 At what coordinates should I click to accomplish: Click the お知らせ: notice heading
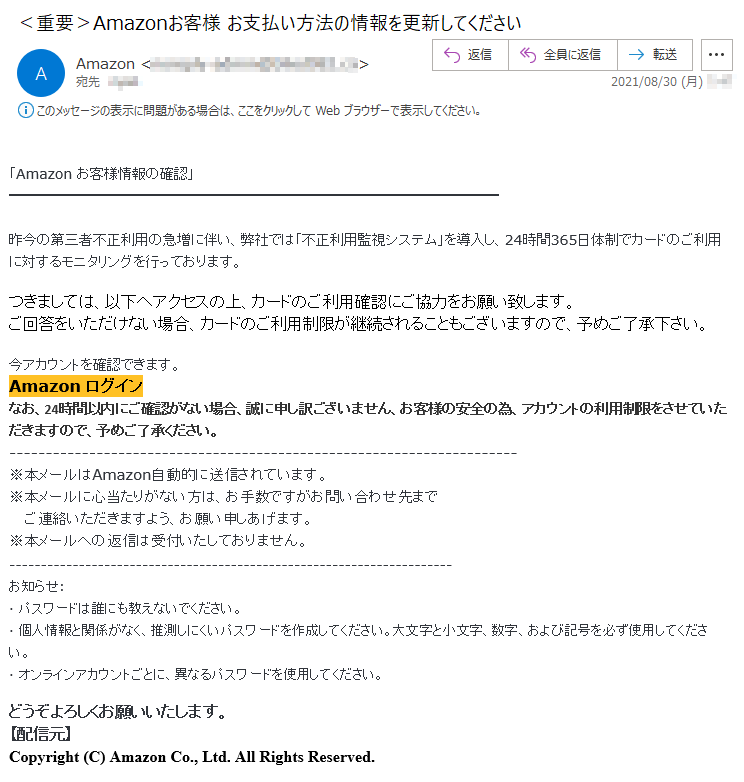click(x=36, y=586)
